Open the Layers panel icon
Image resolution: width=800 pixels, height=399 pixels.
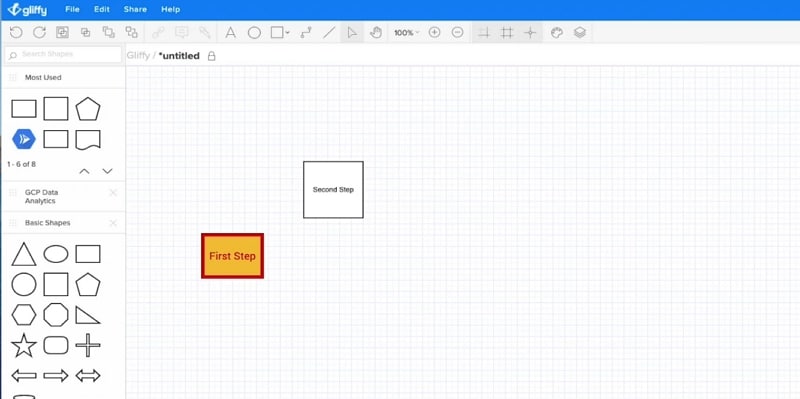(x=580, y=33)
